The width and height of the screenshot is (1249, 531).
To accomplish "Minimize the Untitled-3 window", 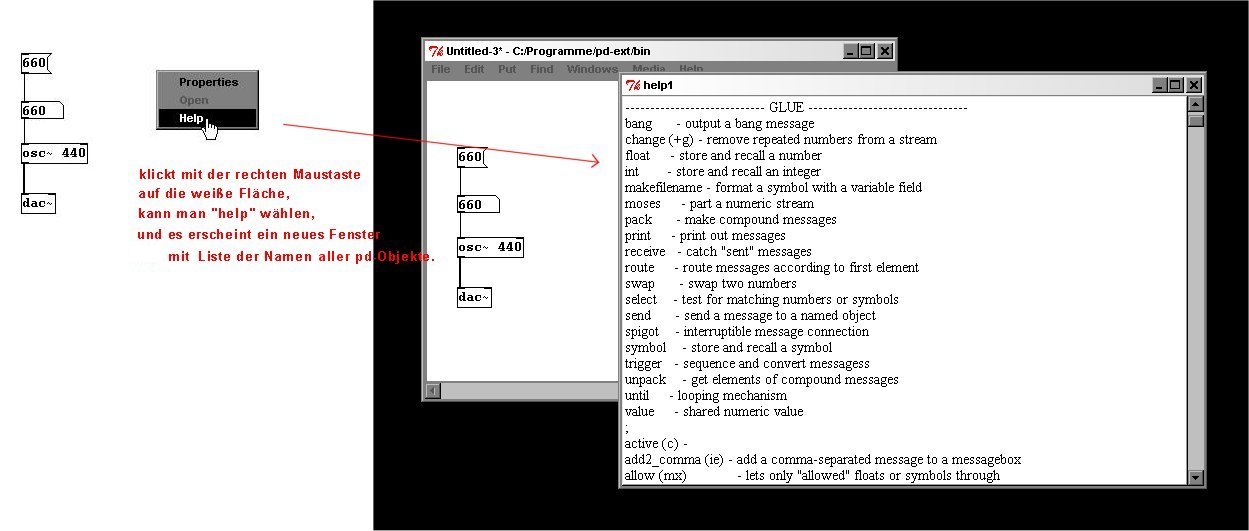I will 850,51.
